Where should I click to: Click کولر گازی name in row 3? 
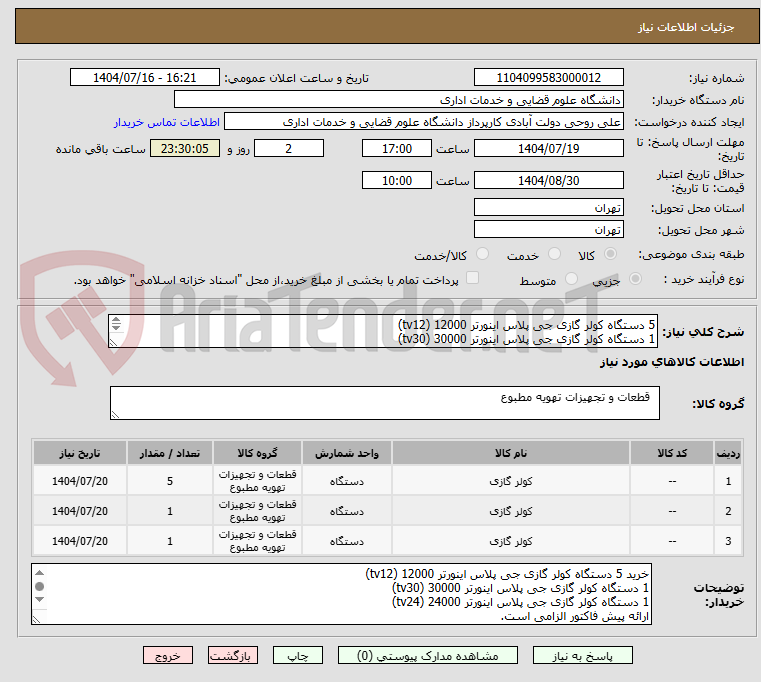511,541
